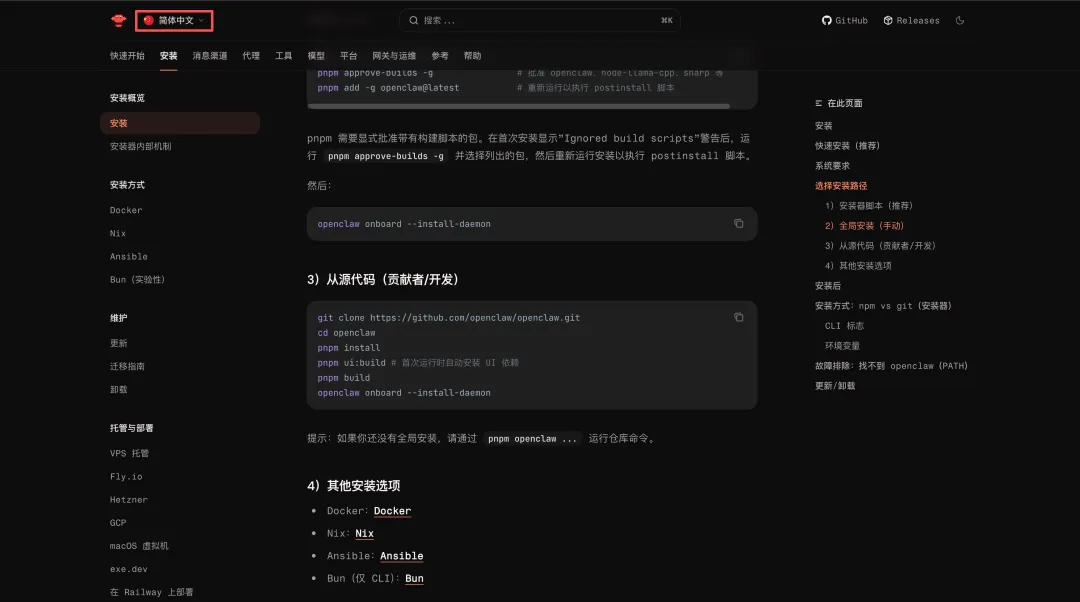Click inline code pnpm openclaw ...

coord(532,439)
